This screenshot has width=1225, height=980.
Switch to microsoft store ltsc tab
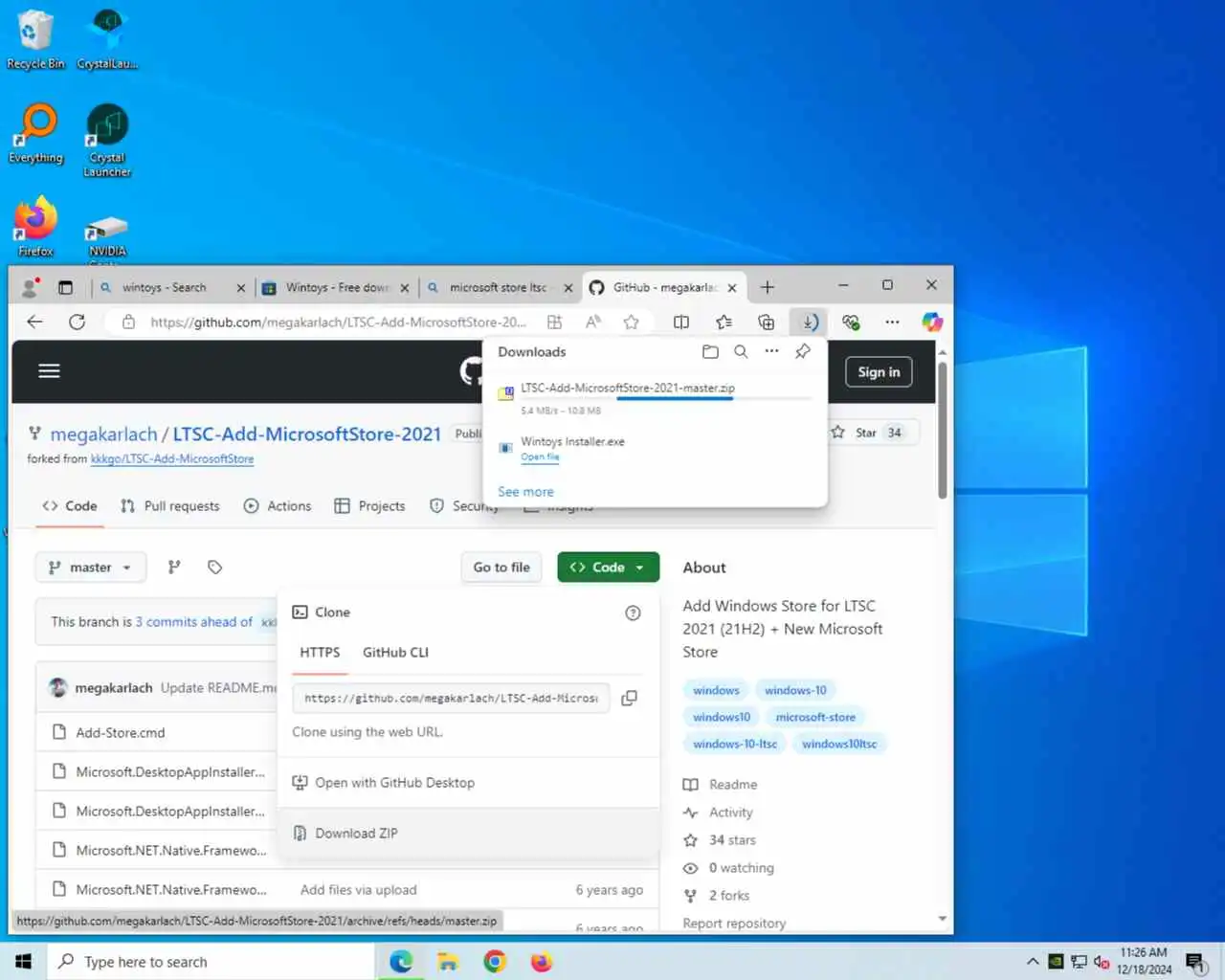tap(499, 287)
